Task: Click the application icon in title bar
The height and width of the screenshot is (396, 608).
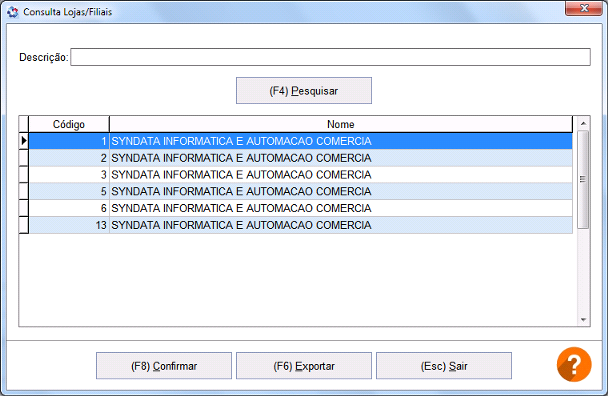Action: point(12,12)
